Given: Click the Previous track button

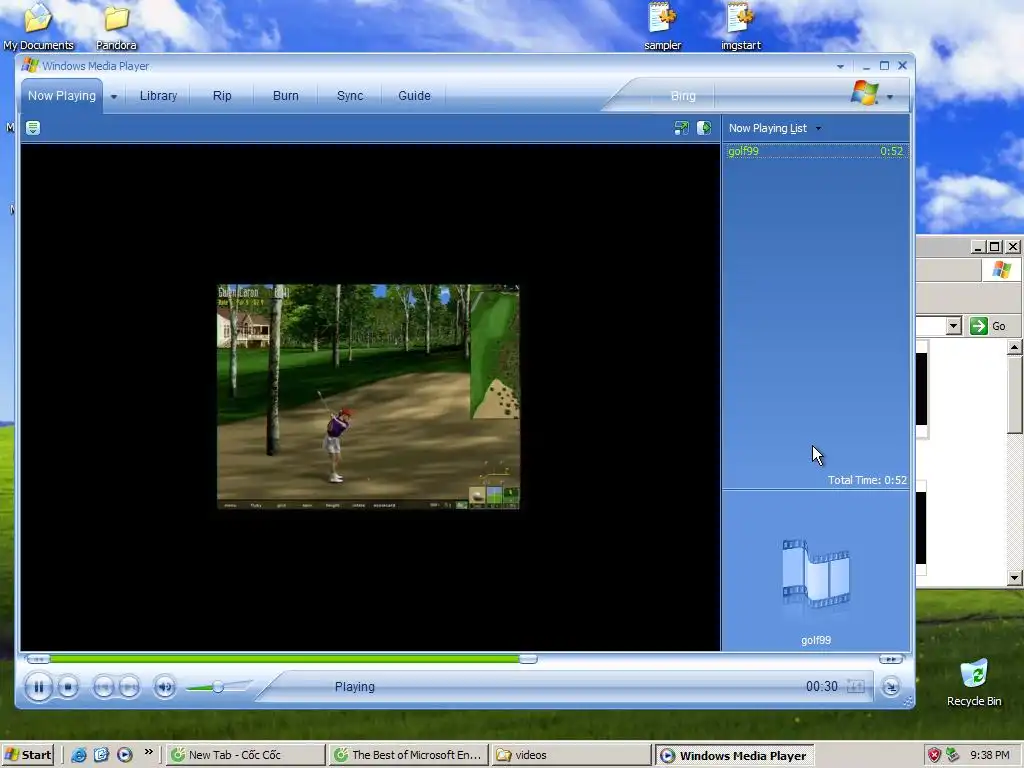Looking at the screenshot, I should 103,686.
